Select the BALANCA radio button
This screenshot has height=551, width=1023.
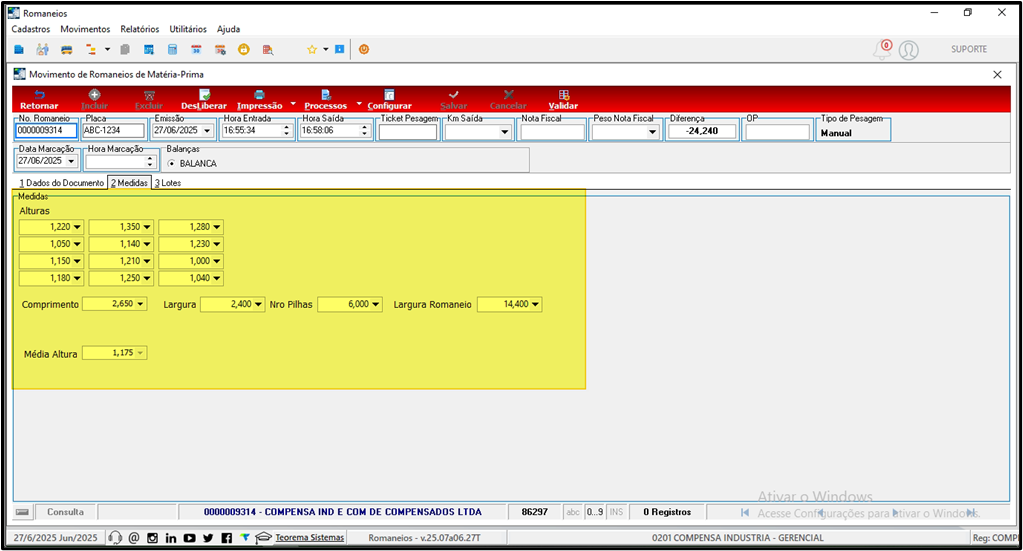(172, 164)
